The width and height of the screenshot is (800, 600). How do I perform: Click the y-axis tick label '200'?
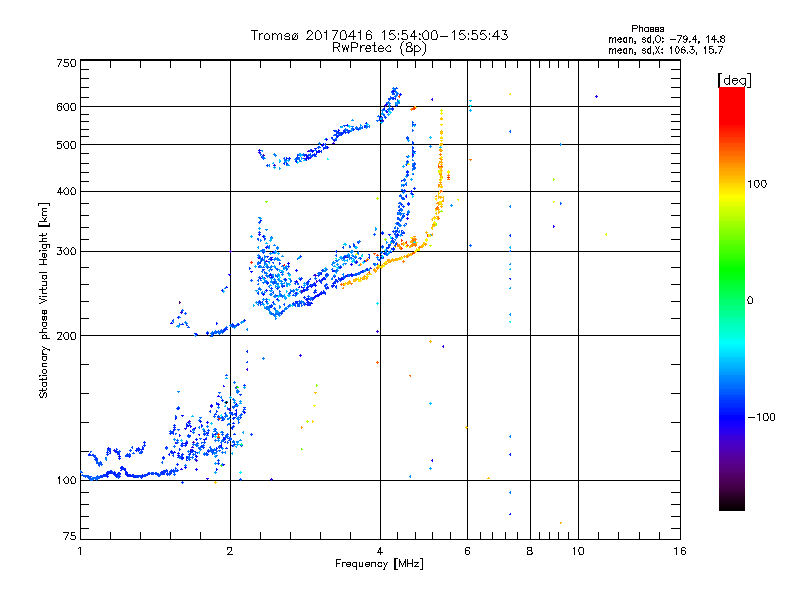pos(66,336)
